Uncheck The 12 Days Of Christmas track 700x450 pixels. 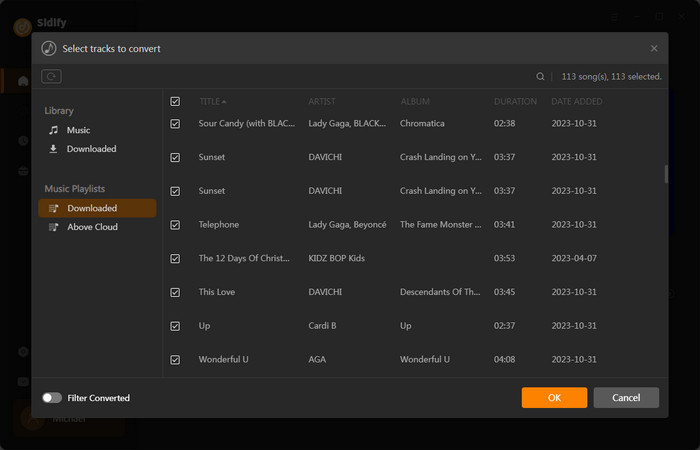[x=175, y=258]
